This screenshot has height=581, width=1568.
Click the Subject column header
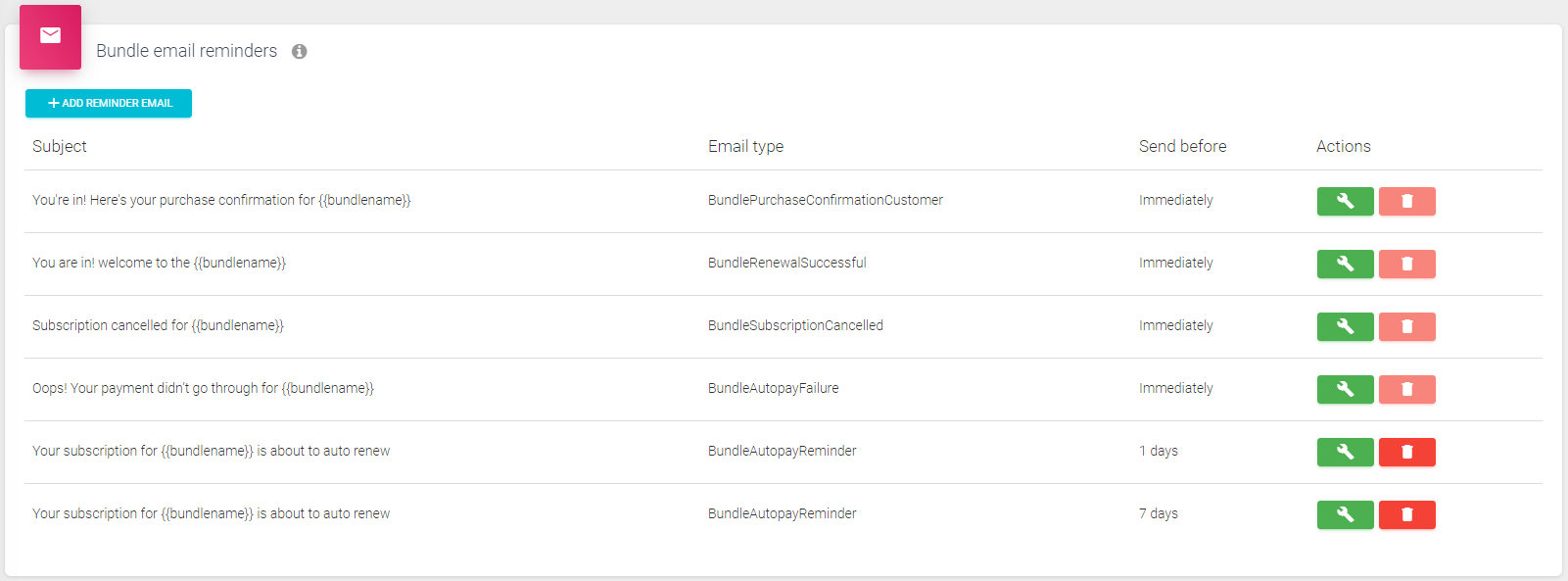click(x=60, y=146)
